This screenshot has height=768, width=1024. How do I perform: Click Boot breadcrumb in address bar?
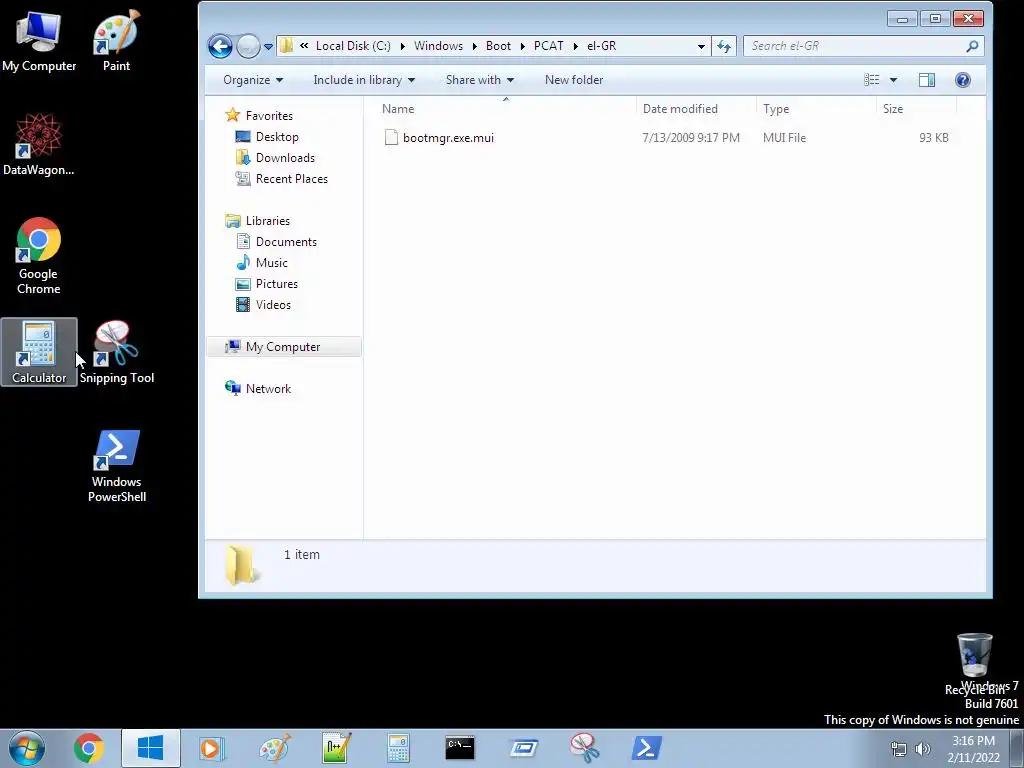point(498,46)
